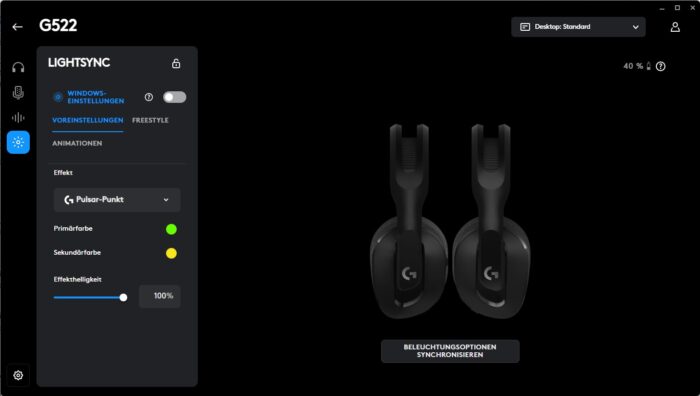
Task: Click the Effekthelligkeit label
Action: pyautogui.click(x=78, y=279)
